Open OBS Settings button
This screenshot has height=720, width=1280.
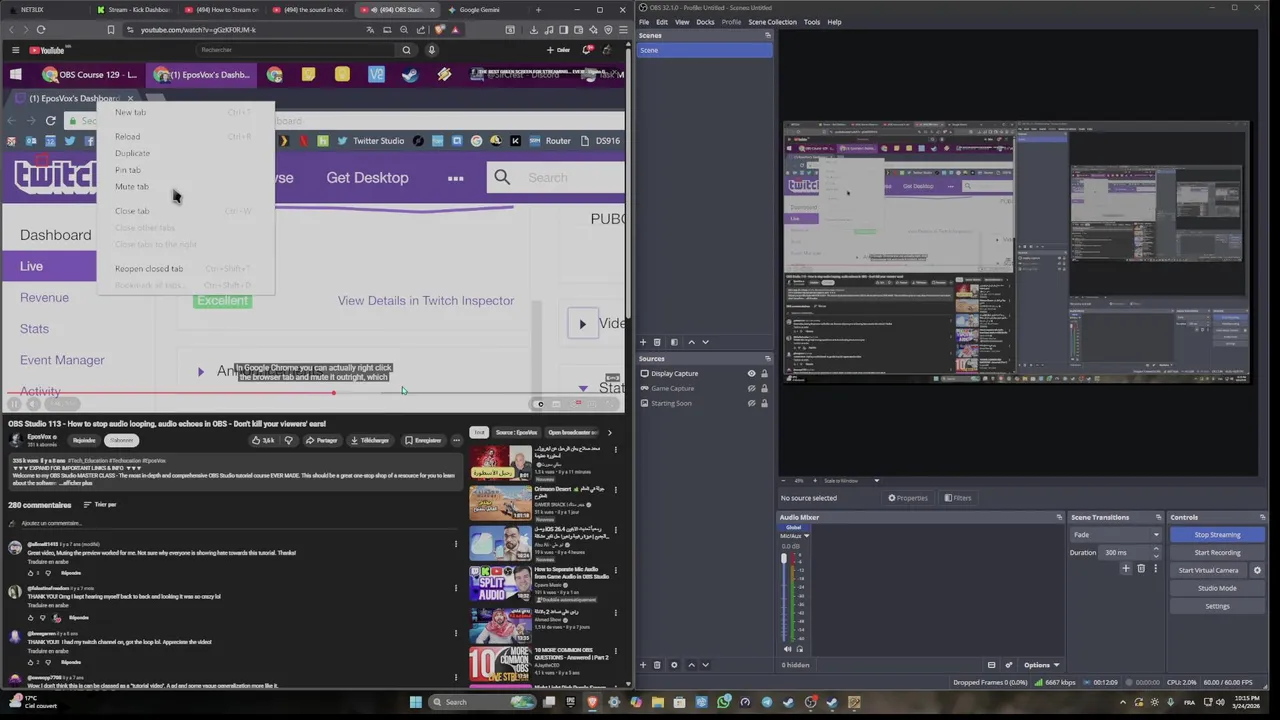click(x=1217, y=606)
